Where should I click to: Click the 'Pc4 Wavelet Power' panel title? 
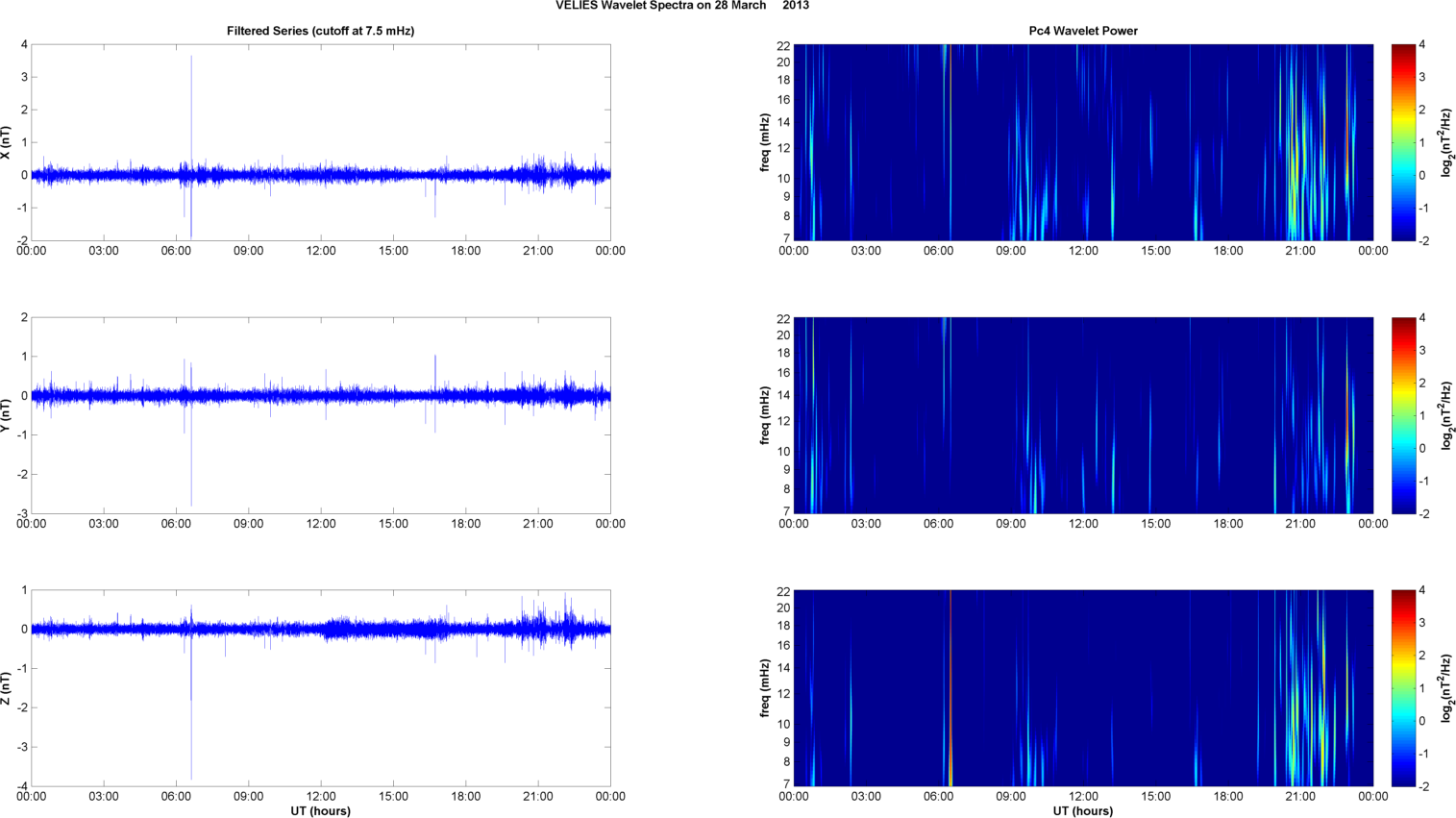click(1082, 31)
